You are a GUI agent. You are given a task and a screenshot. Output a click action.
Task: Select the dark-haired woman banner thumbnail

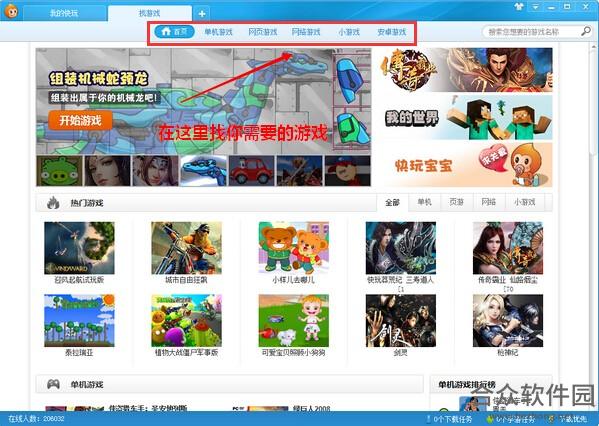coord(107,171)
